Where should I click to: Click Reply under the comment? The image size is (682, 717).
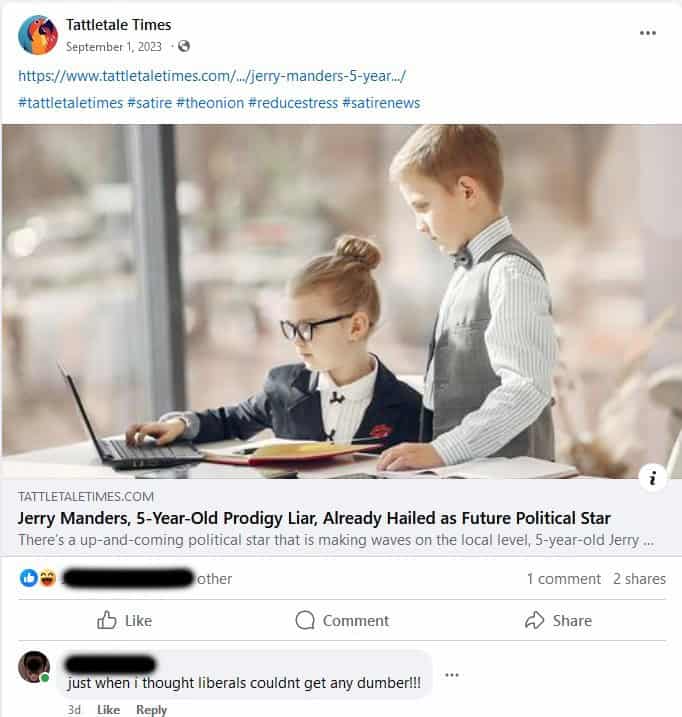(x=151, y=709)
